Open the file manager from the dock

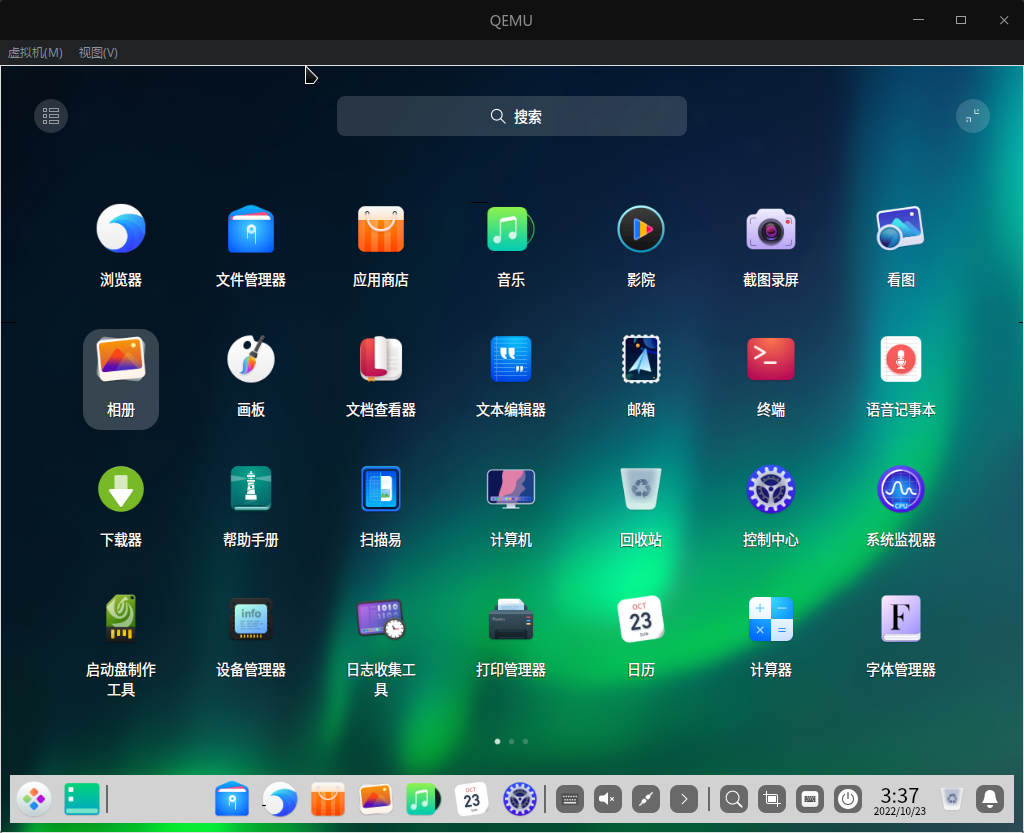coord(232,799)
